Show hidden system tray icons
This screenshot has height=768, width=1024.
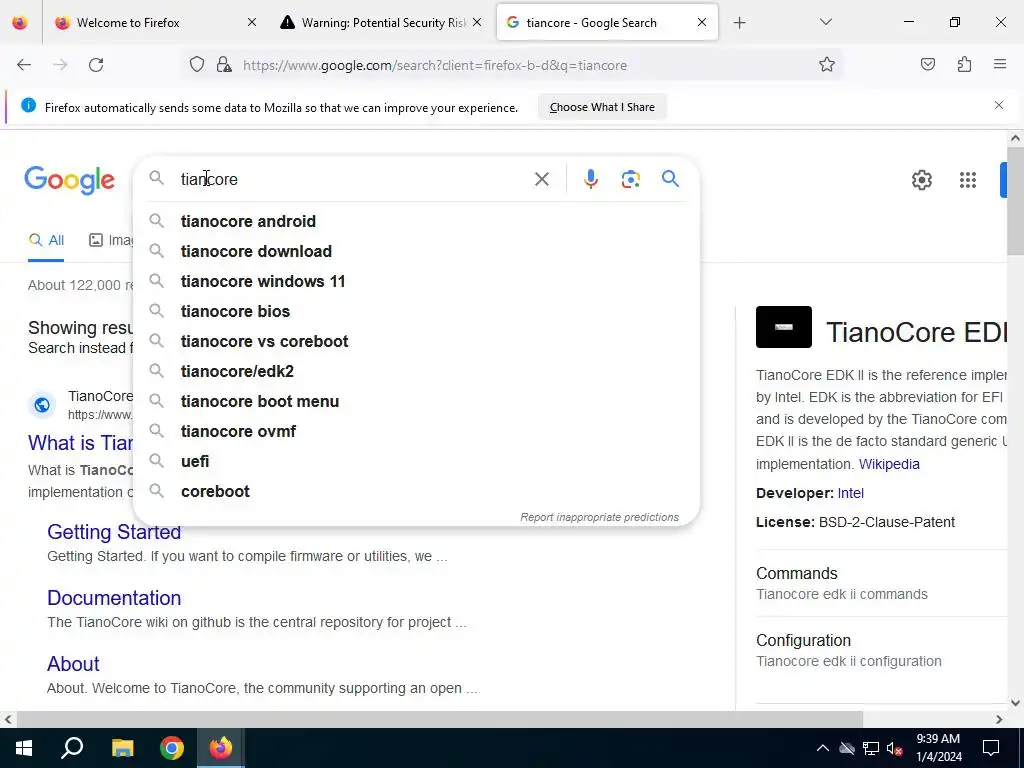[822, 748]
